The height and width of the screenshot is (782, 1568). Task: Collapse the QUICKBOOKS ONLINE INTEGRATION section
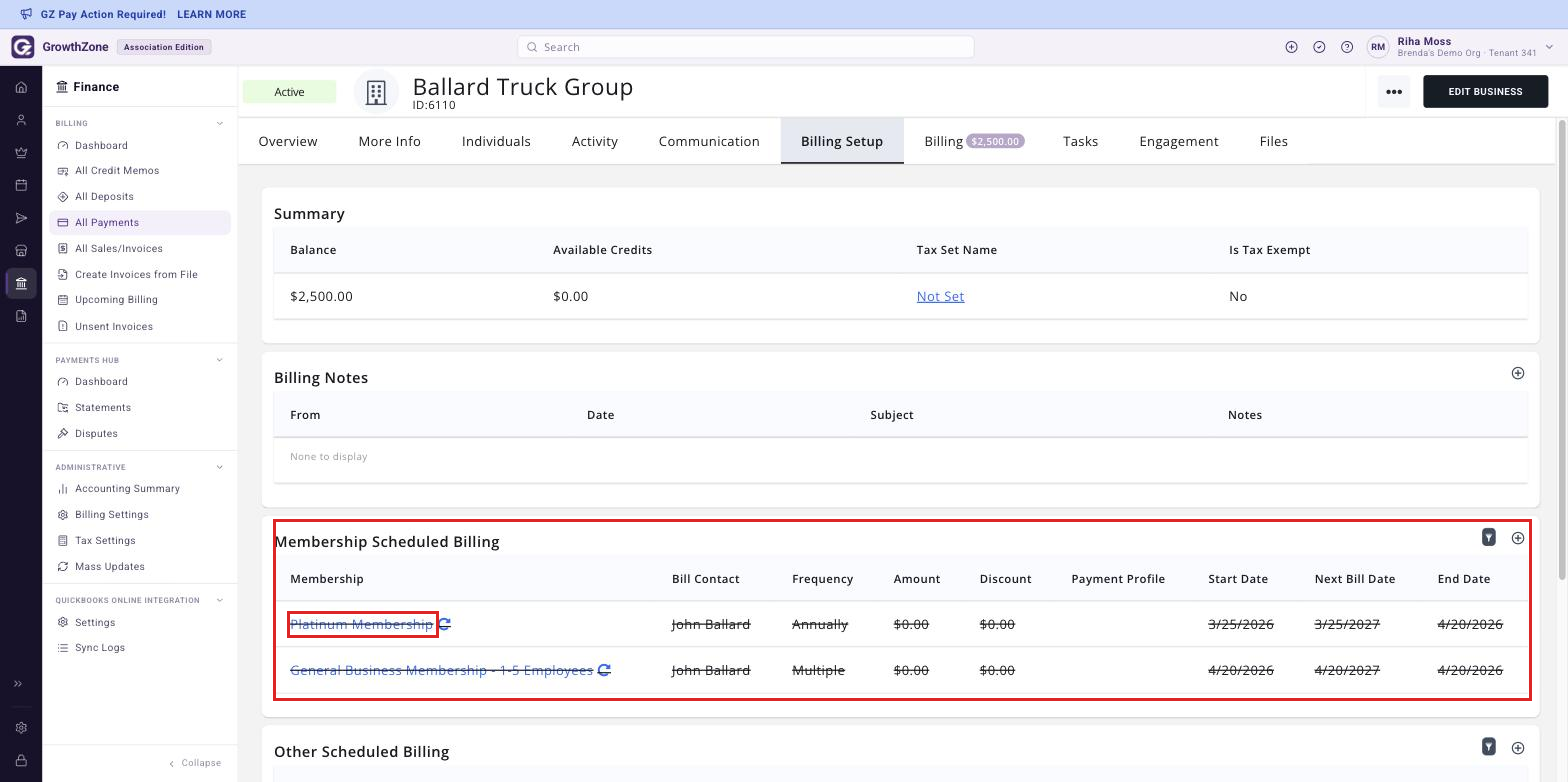pos(220,600)
